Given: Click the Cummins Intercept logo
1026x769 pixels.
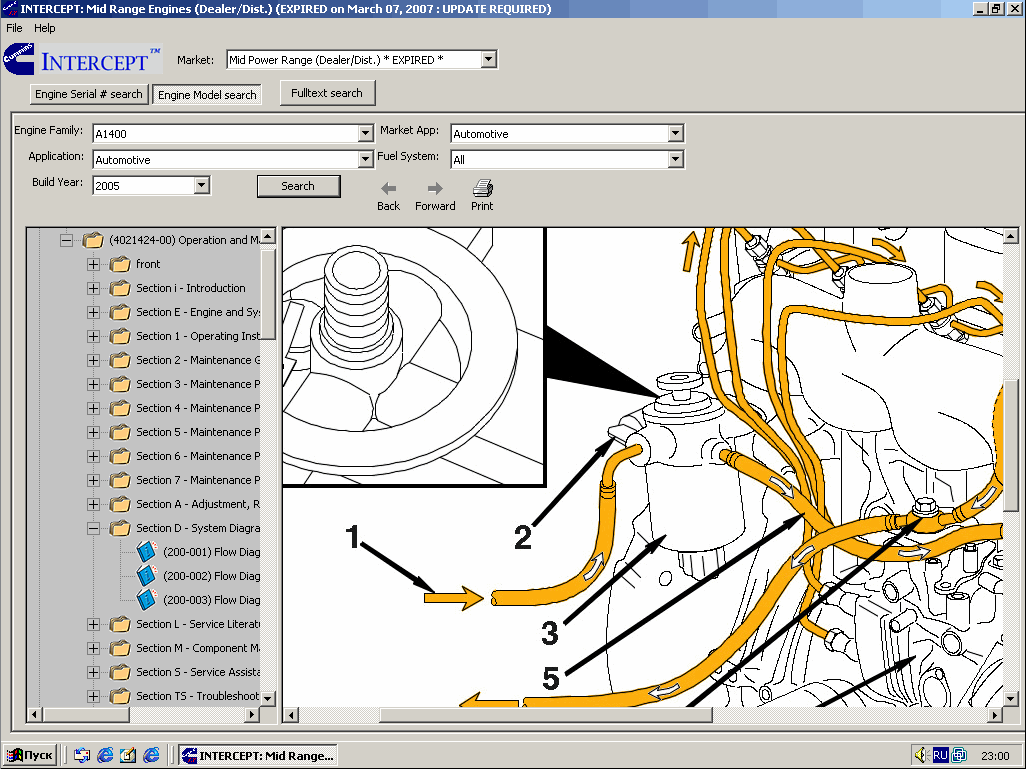Looking at the screenshot, I should [x=82, y=60].
